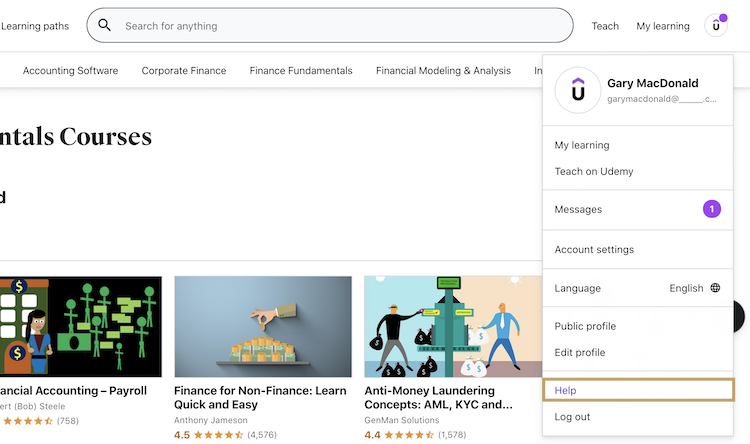Viewport: 750px width, 444px height.
Task: Open Account settings from the menu
Action: coord(594,249)
